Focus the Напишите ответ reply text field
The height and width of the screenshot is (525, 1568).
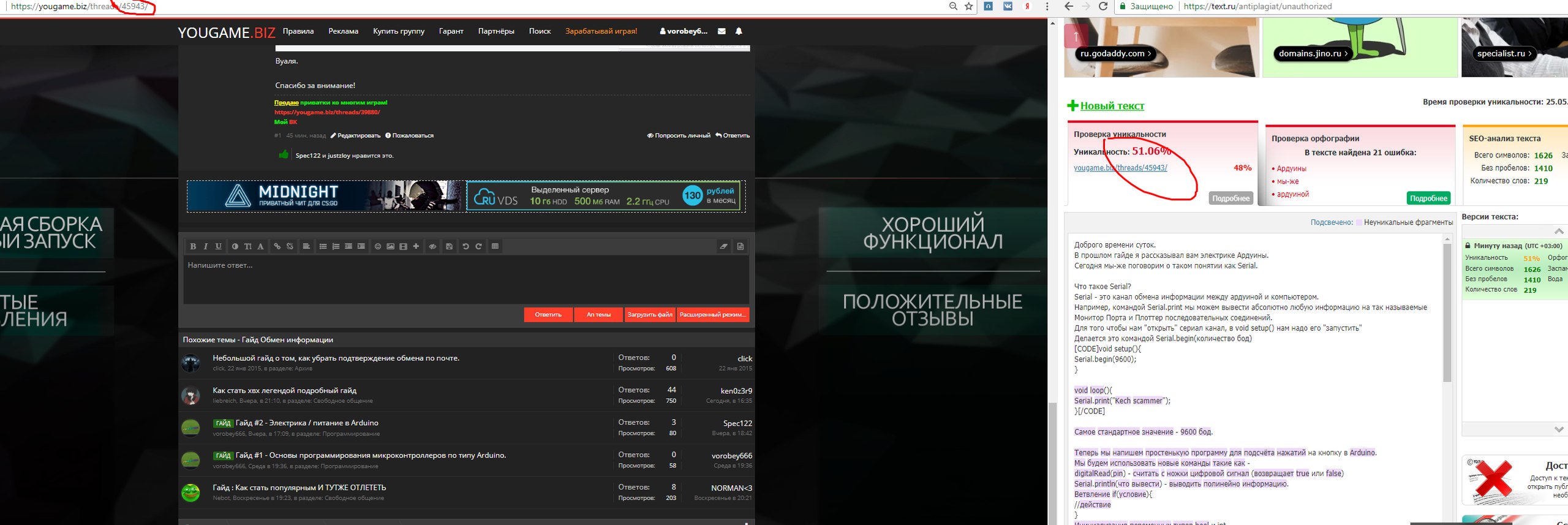[x=466, y=279]
